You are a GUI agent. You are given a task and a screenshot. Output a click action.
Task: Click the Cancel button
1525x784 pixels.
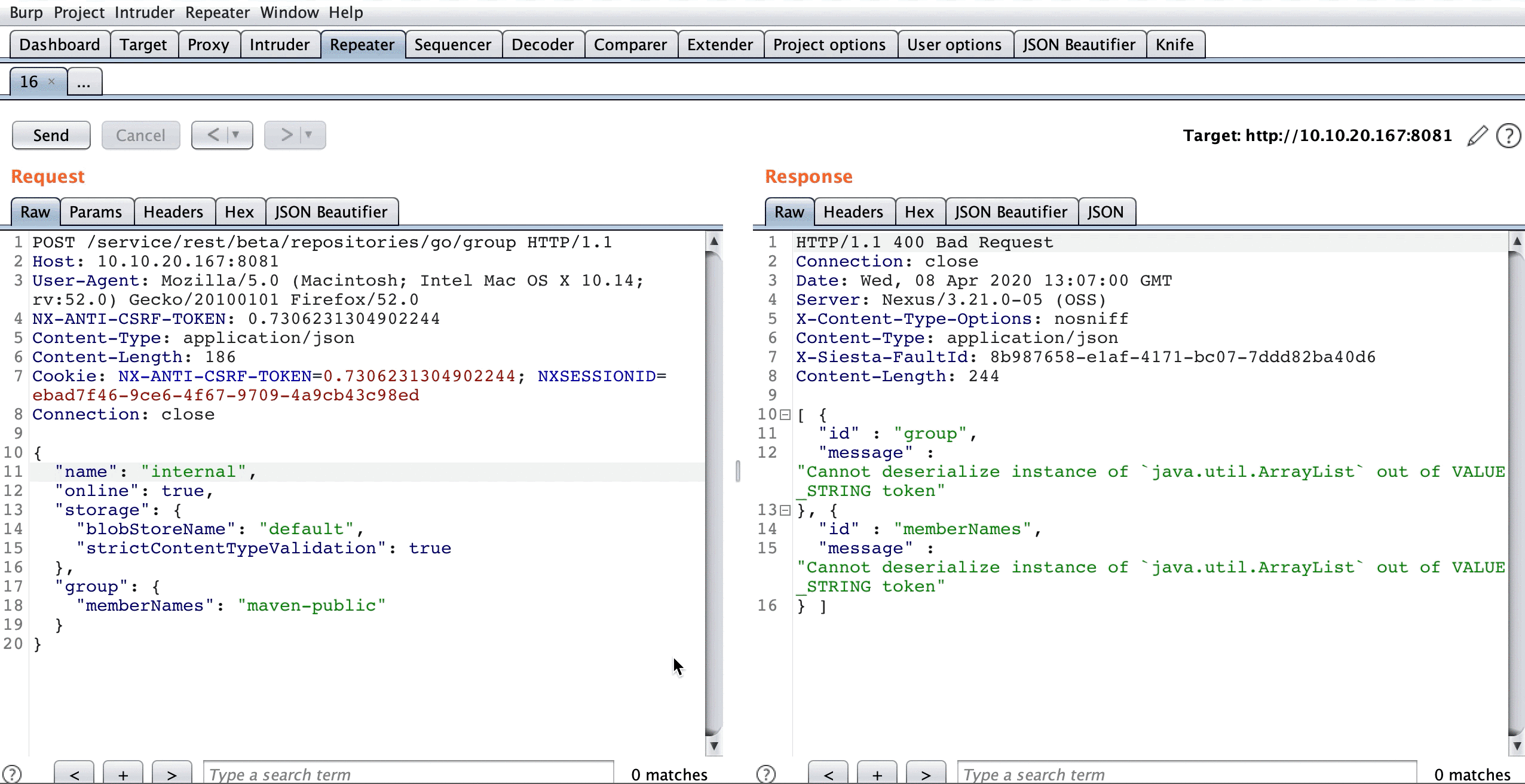pos(140,135)
